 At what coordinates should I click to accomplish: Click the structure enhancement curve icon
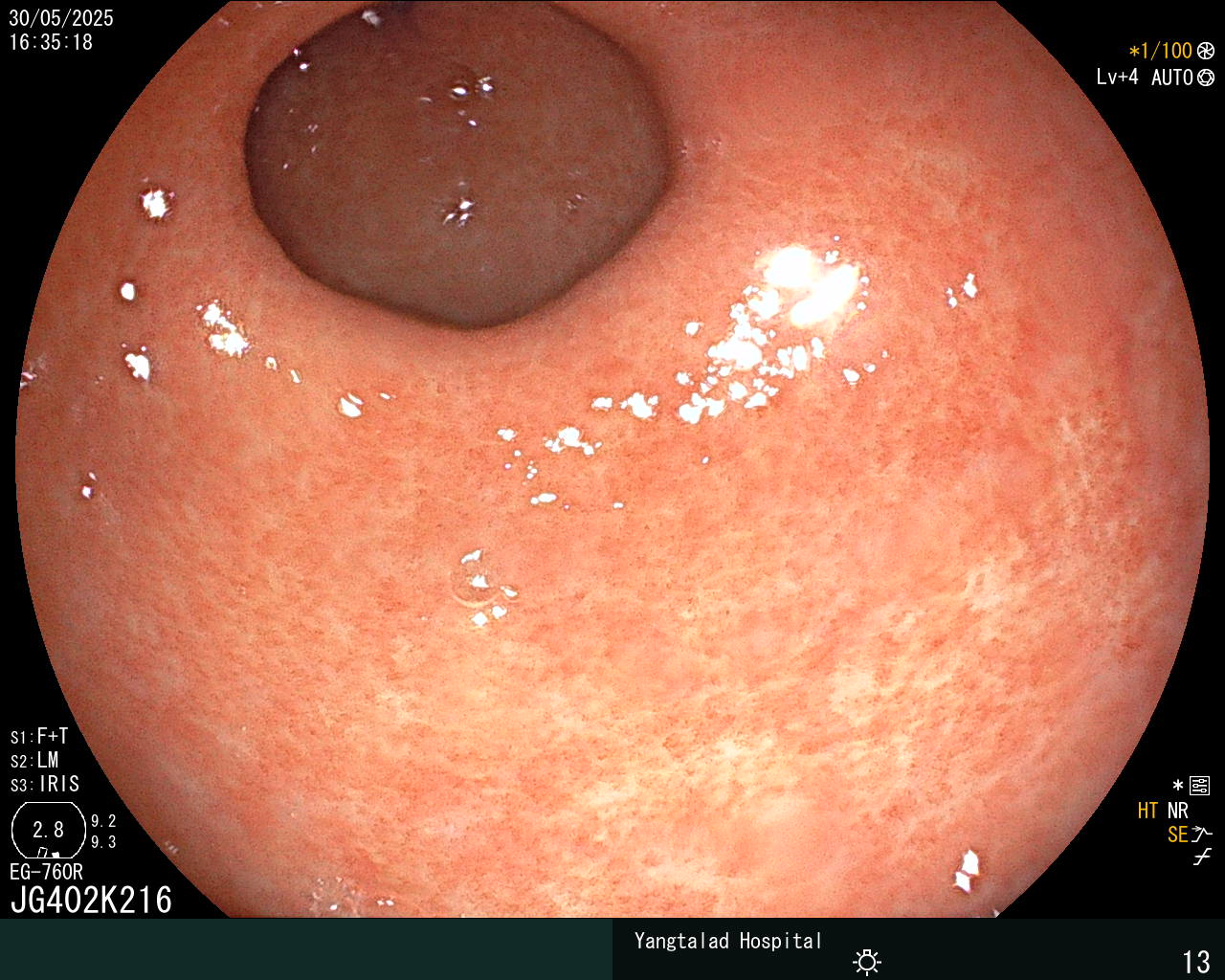(1203, 835)
